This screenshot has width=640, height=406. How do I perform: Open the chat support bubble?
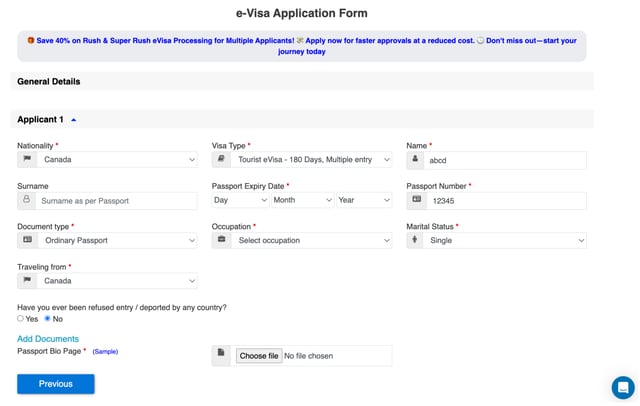click(x=623, y=387)
